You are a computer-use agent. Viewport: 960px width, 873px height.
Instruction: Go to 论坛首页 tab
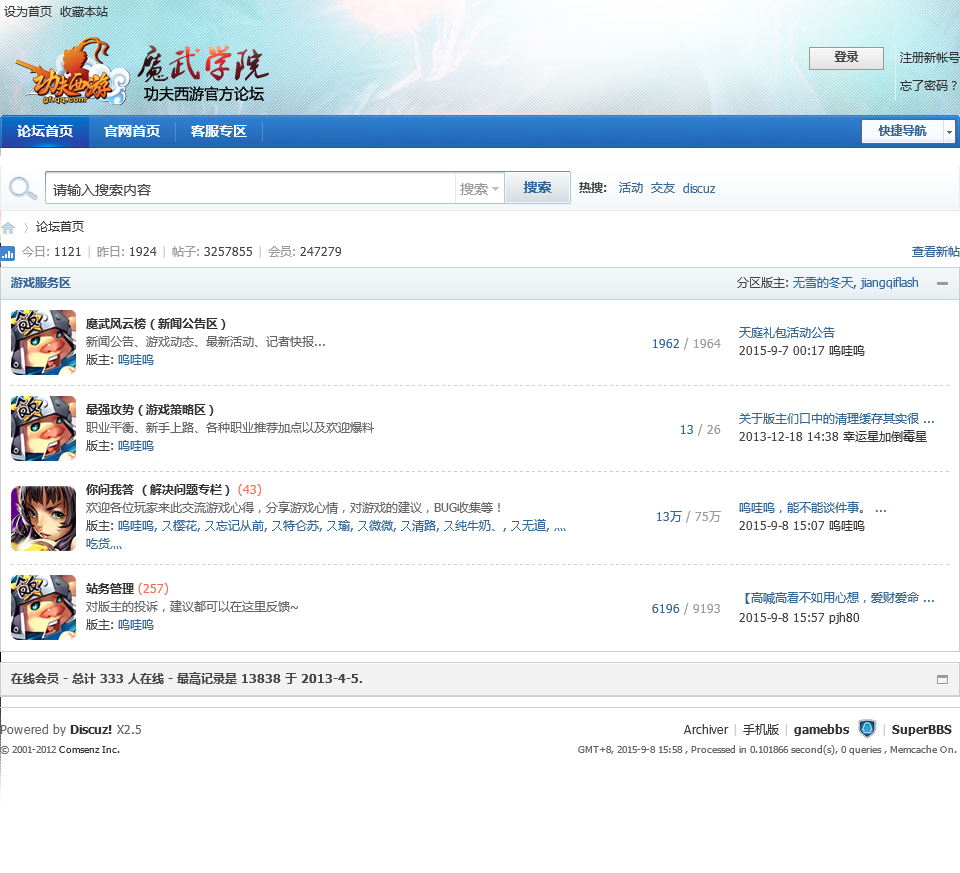[45, 131]
